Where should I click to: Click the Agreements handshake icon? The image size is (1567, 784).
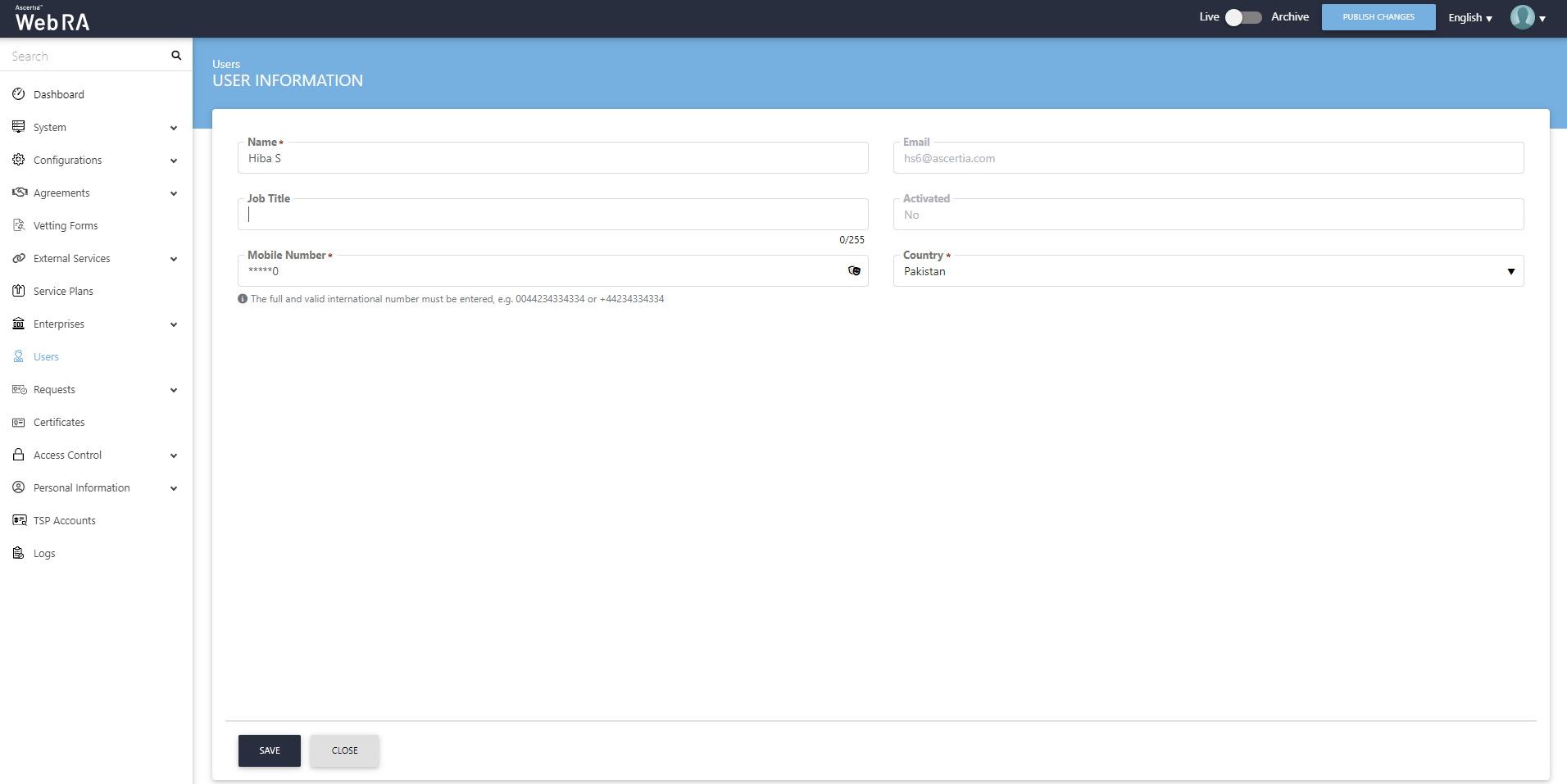(20, 193)
